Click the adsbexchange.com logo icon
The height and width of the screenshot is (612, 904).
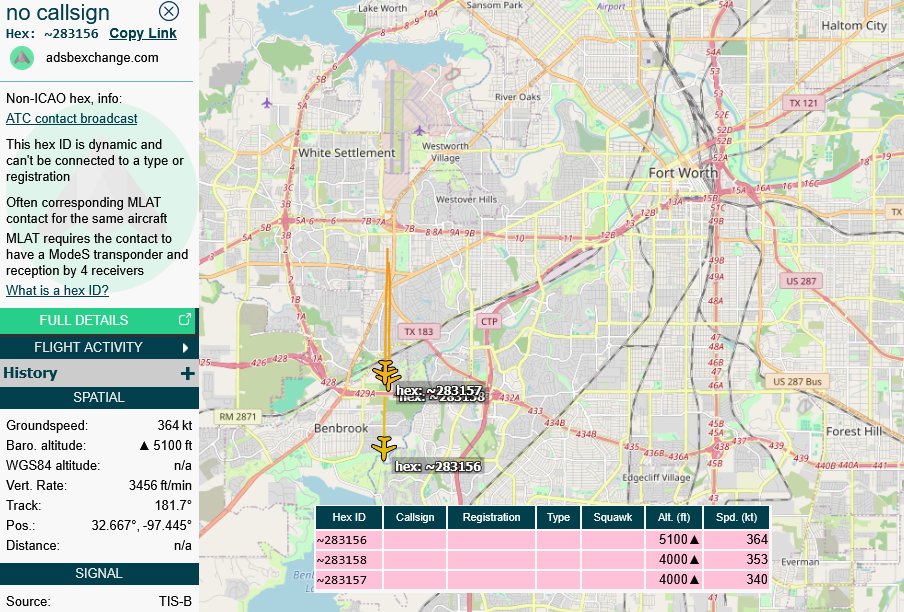22,58
